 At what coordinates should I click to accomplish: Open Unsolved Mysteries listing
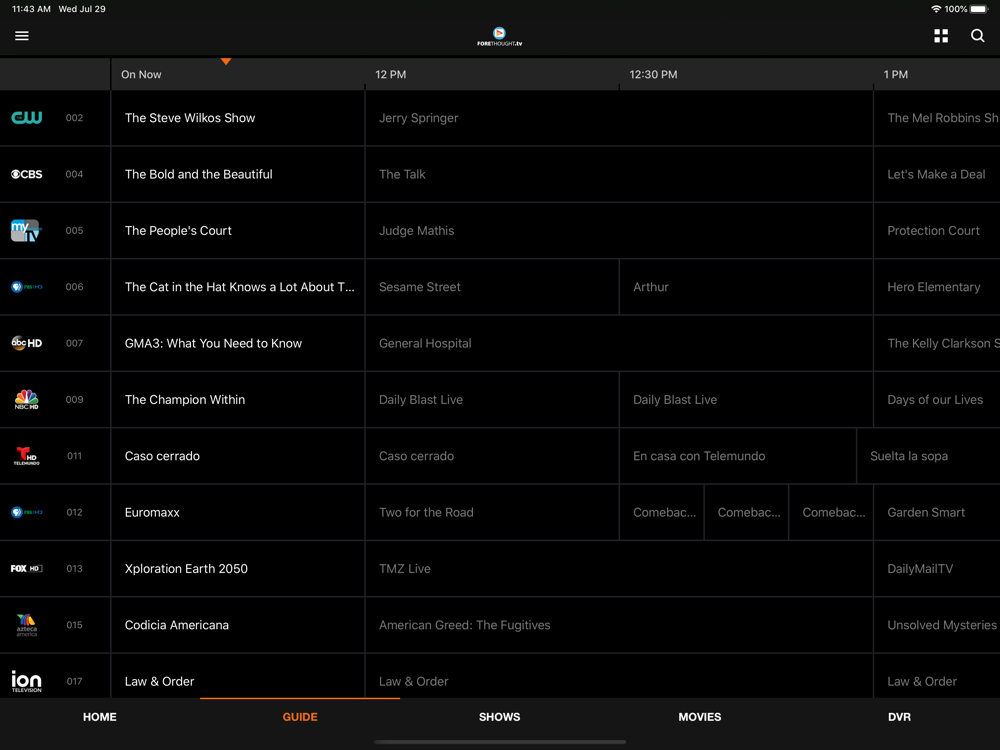click(937, 625)
